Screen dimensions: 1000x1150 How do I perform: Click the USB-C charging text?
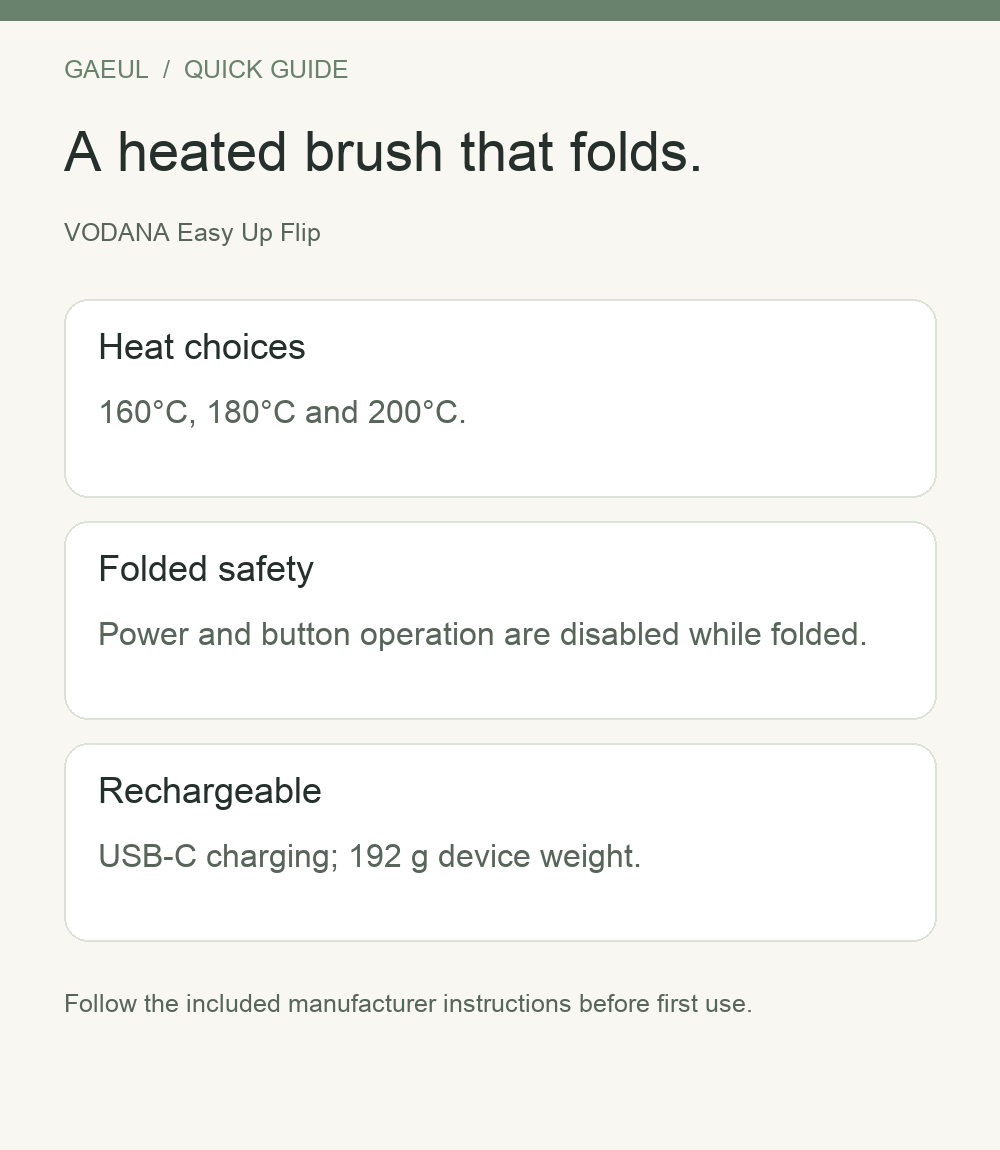tap(218, 857)
